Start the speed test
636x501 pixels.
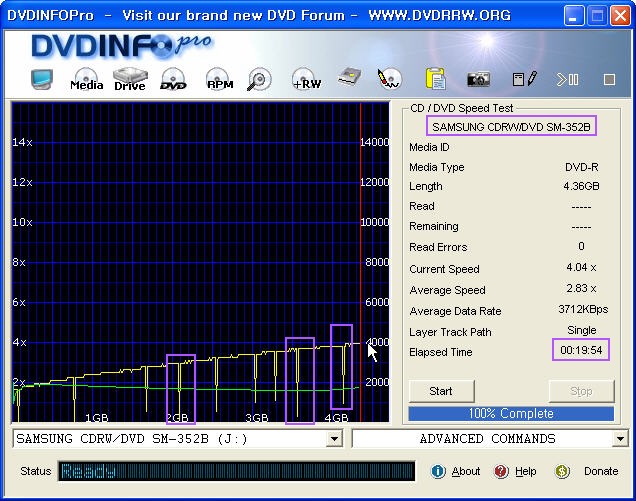pyautogui.click(x=441, y=391)
